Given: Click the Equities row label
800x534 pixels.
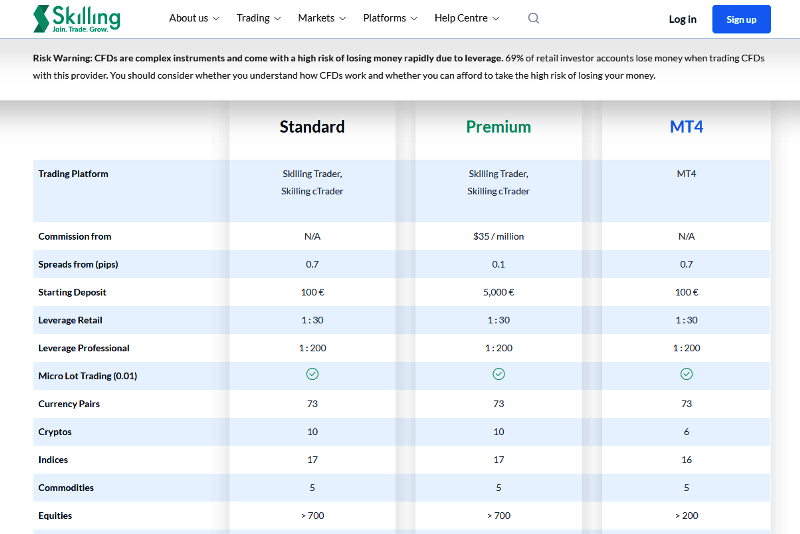Looking at the screenshot, I should [55, 516].
